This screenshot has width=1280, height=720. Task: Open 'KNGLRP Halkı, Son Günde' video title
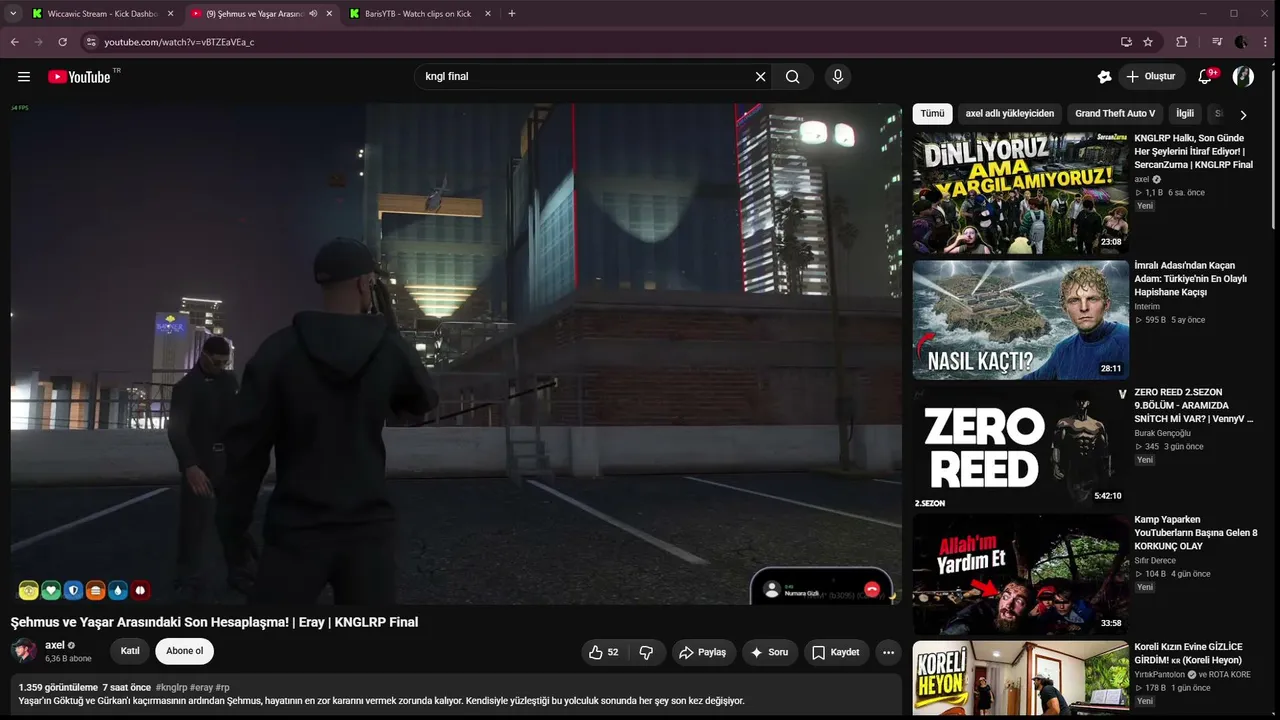[x=1193, y=151]
